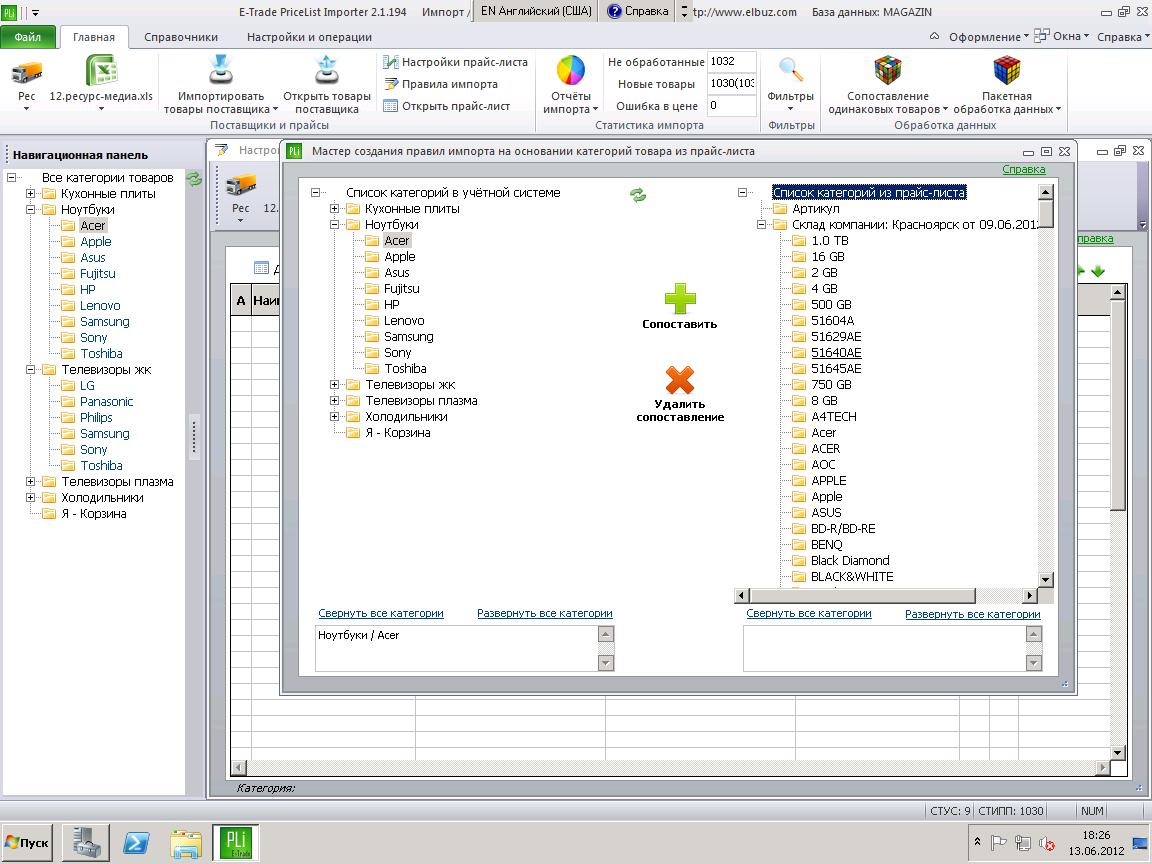This screenshot has height=864, width=1152.
Task: Expand Кухонные плиты in navigation panel
Action: [x=30, y=194]
